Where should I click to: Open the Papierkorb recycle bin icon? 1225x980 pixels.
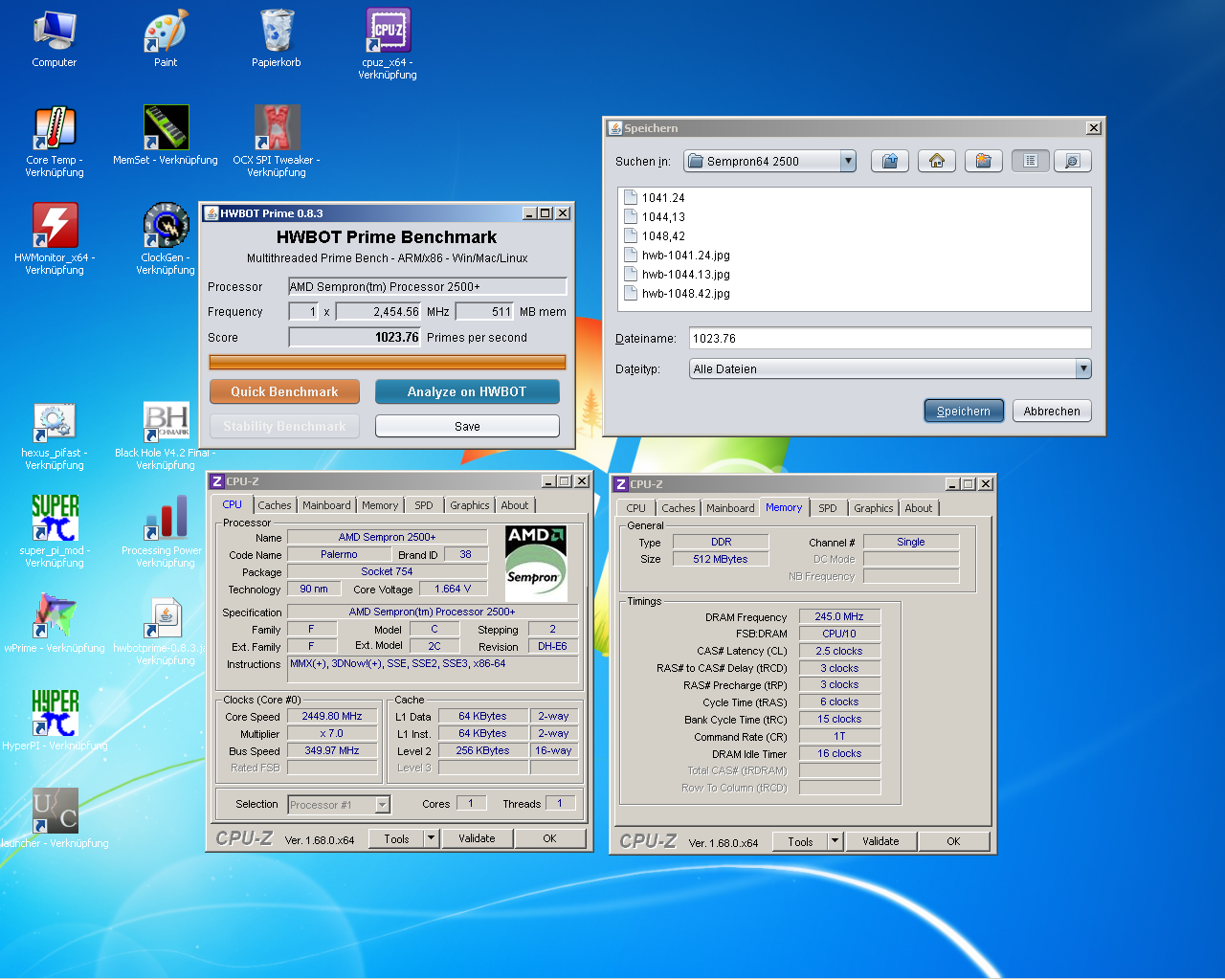(277, 39)
